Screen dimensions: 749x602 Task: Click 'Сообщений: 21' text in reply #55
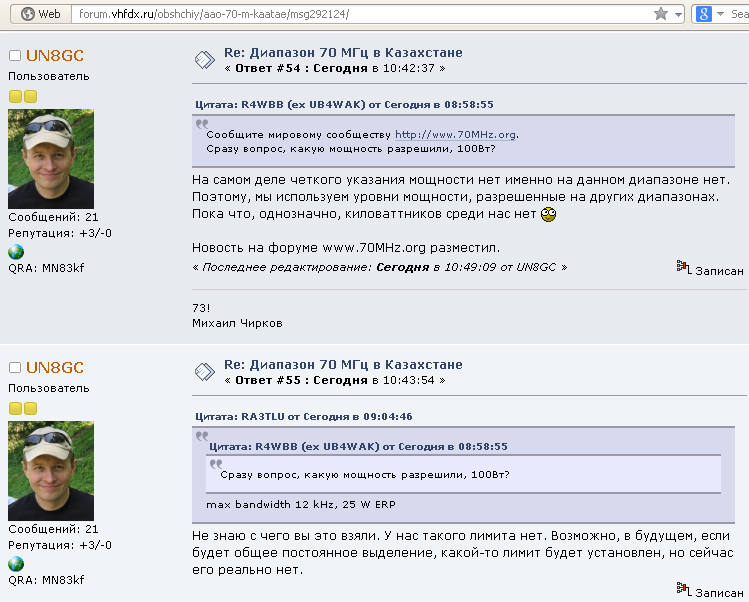coord(53,529)
